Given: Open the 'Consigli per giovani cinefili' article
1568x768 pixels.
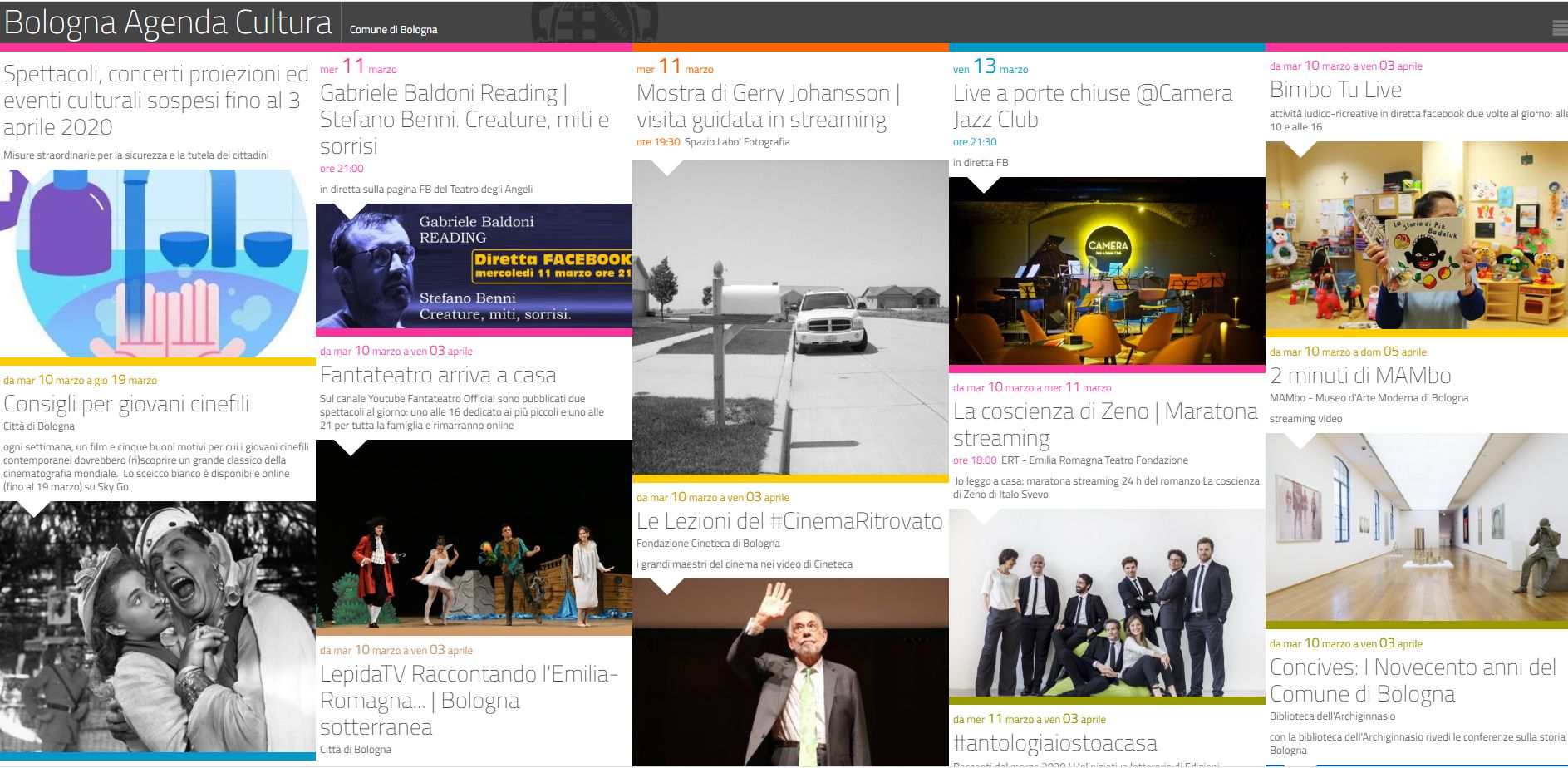Looking at the screenshot, I should [x=126, y=404].
